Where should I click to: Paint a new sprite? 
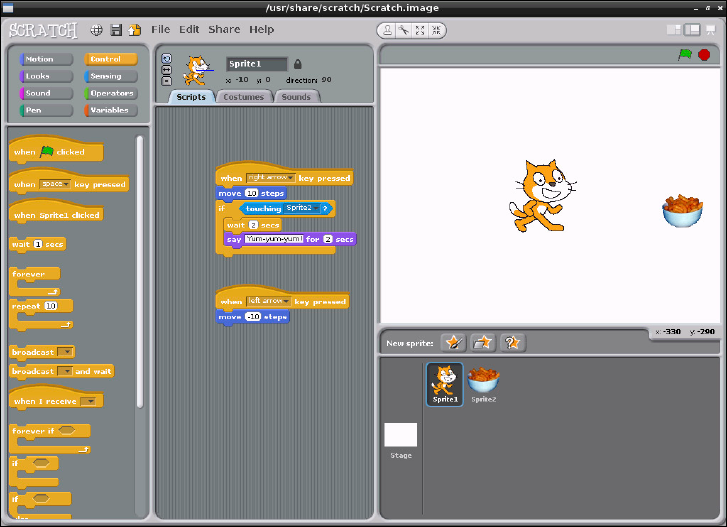(x=453, y=343)
